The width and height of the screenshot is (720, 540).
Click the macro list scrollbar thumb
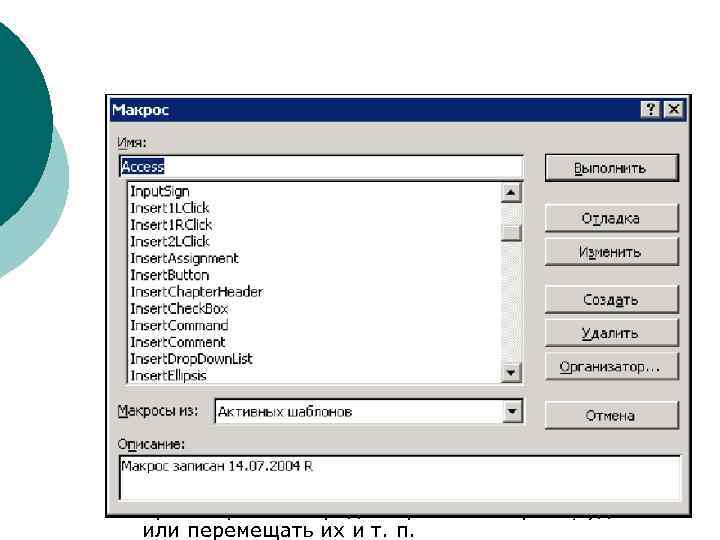click(x=511, y=232)
